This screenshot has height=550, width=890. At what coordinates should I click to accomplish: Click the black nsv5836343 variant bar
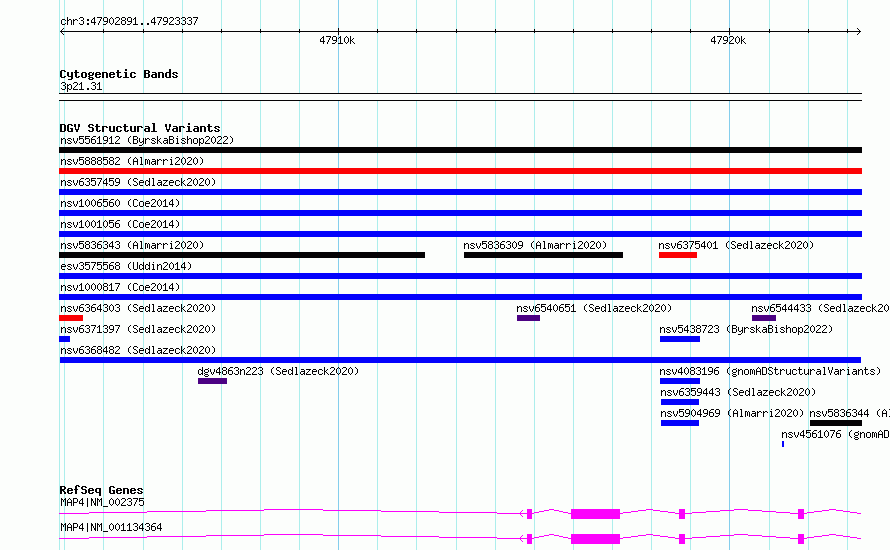[242, 255]
